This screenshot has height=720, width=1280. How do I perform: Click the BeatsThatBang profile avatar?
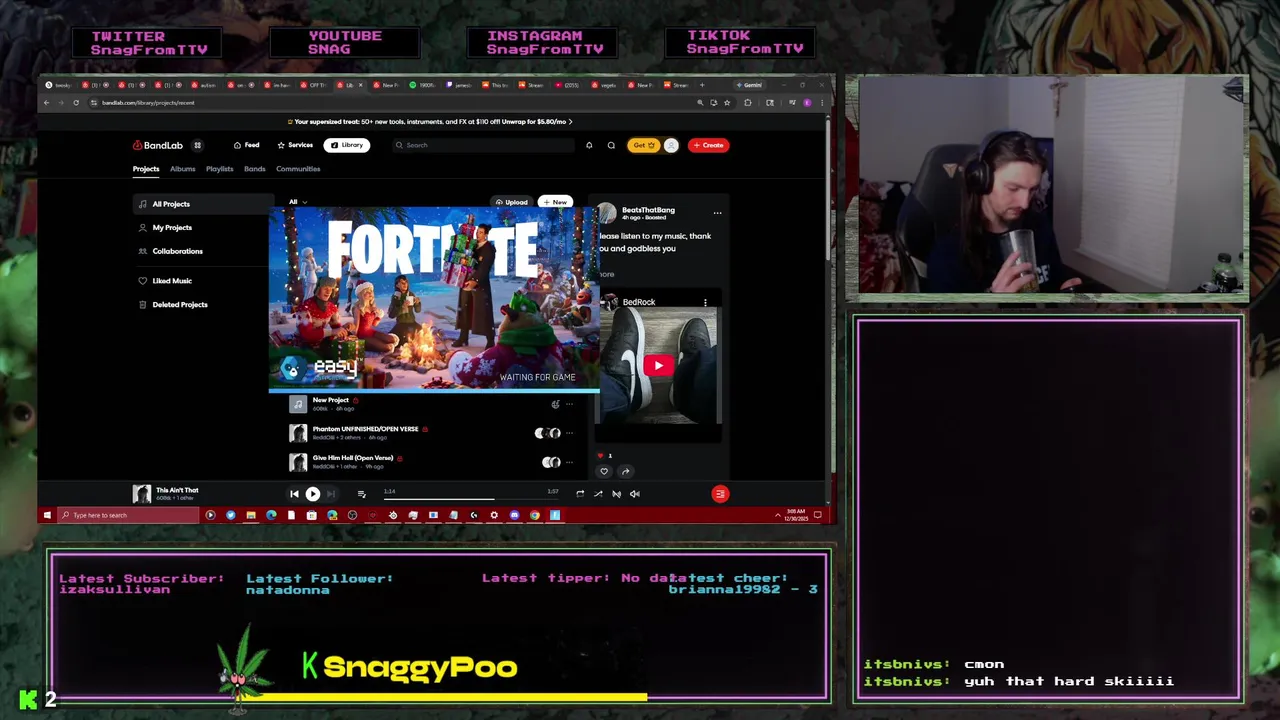click(x=607, y=213)
